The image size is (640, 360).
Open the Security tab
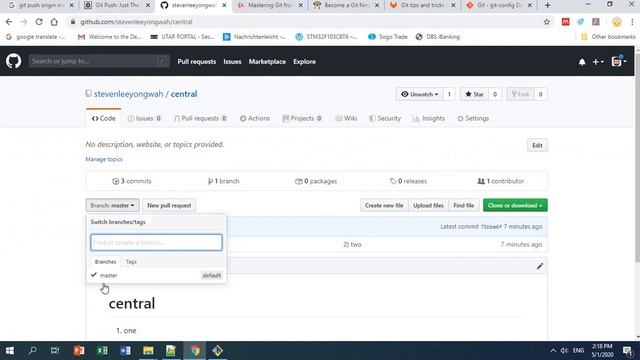(385, 118)
